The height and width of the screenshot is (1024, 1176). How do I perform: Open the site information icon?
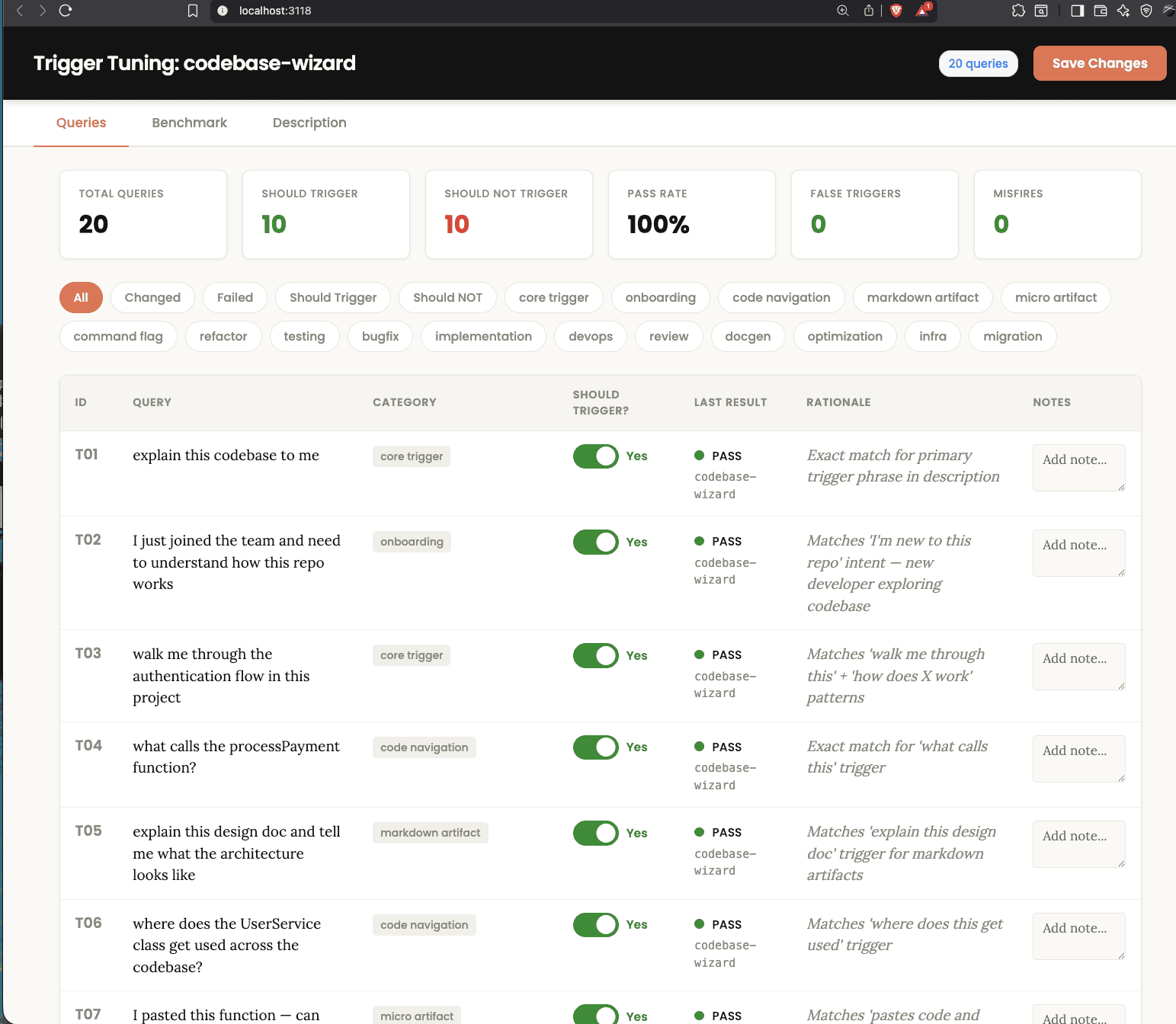pos(223,11)
